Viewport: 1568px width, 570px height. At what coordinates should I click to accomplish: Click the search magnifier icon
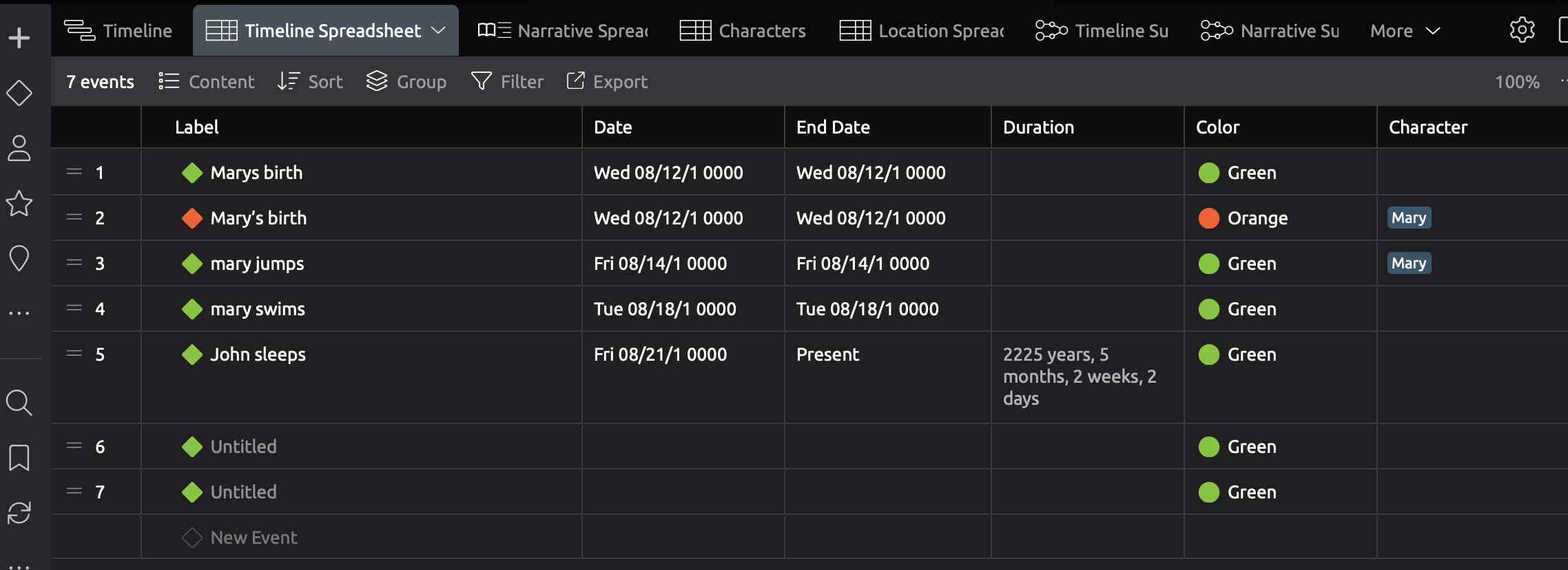coord(19,403)
